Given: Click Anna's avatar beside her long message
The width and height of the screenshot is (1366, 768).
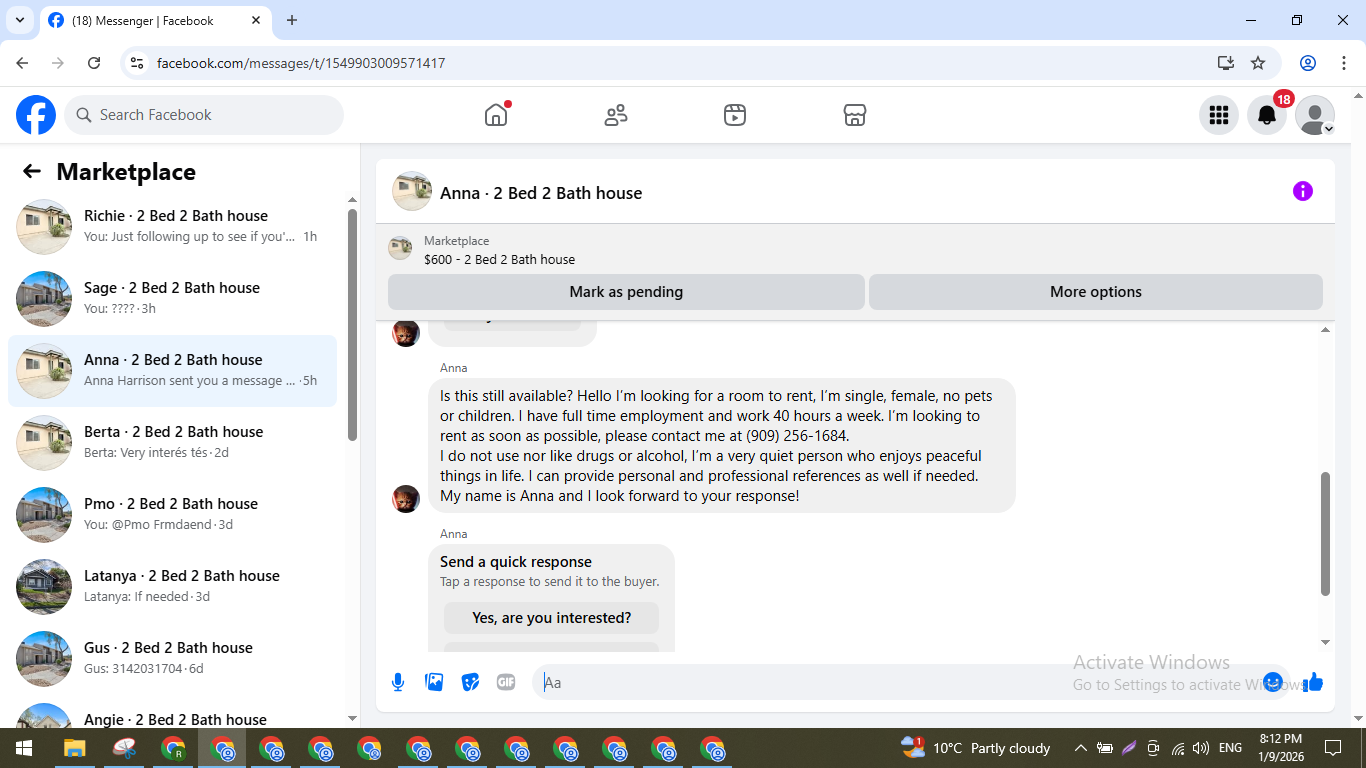Looking at the screenshot, I should point(406,499).
